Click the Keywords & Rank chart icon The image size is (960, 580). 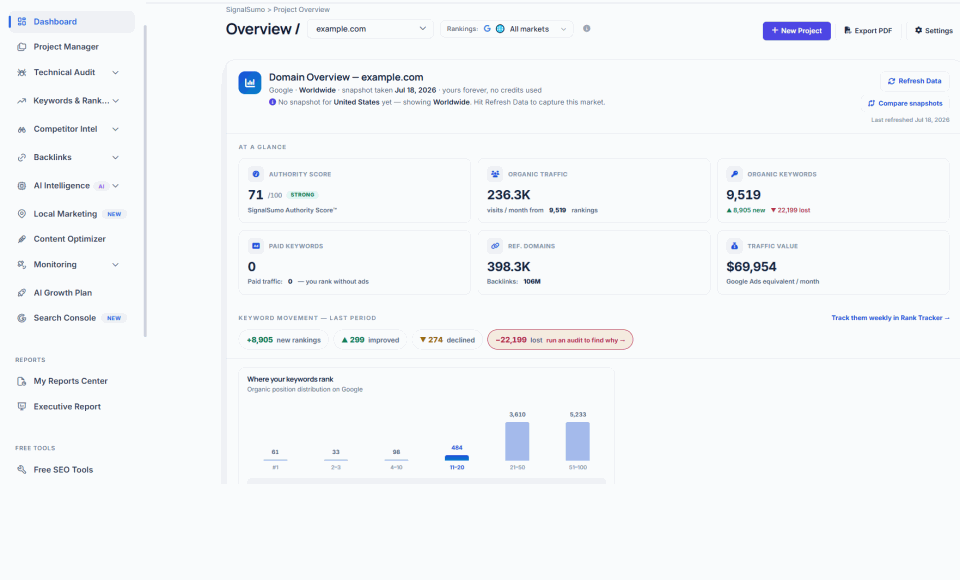tap(22, 100)
